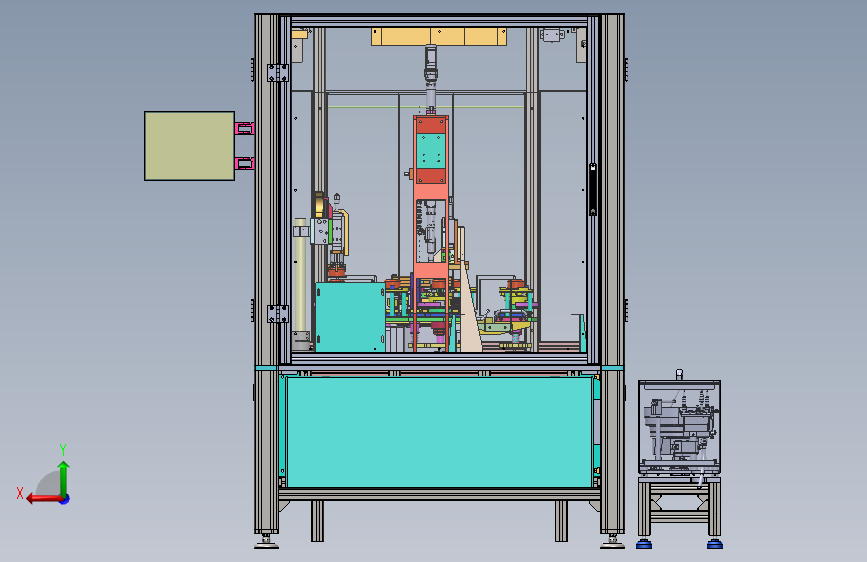Select the small turquoise box inside the enclosure
Image resolution: width=867 pixels, height=562 pixels.
point(350,318)
